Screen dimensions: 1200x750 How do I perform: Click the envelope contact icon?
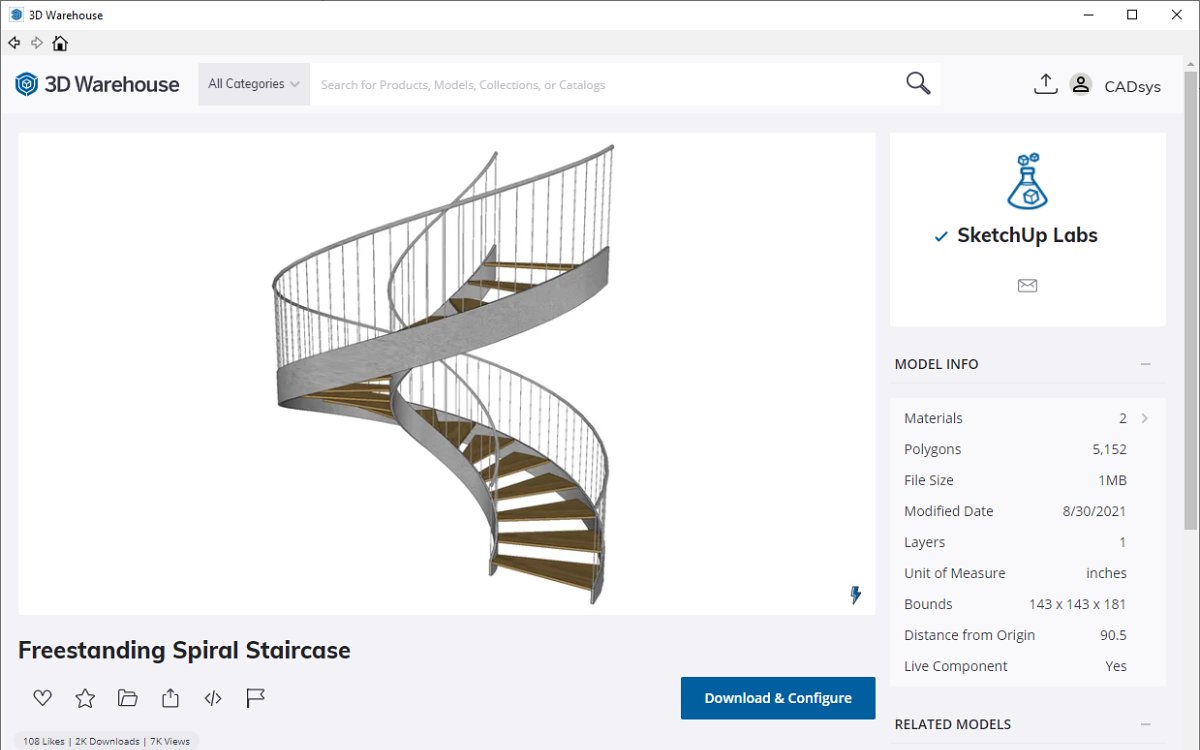click(1027, 286)
